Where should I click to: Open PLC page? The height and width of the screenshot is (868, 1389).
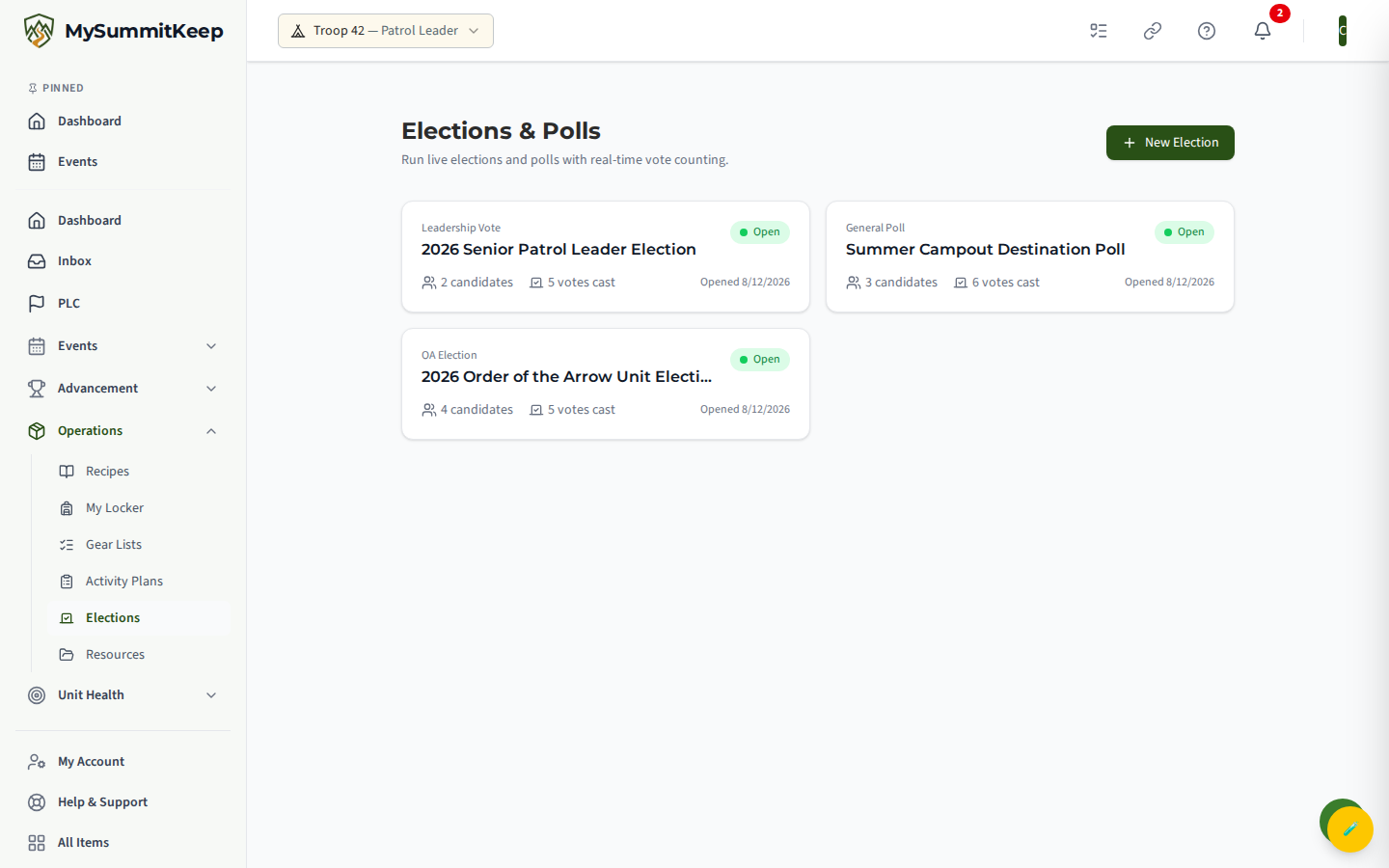coord(123,304)
